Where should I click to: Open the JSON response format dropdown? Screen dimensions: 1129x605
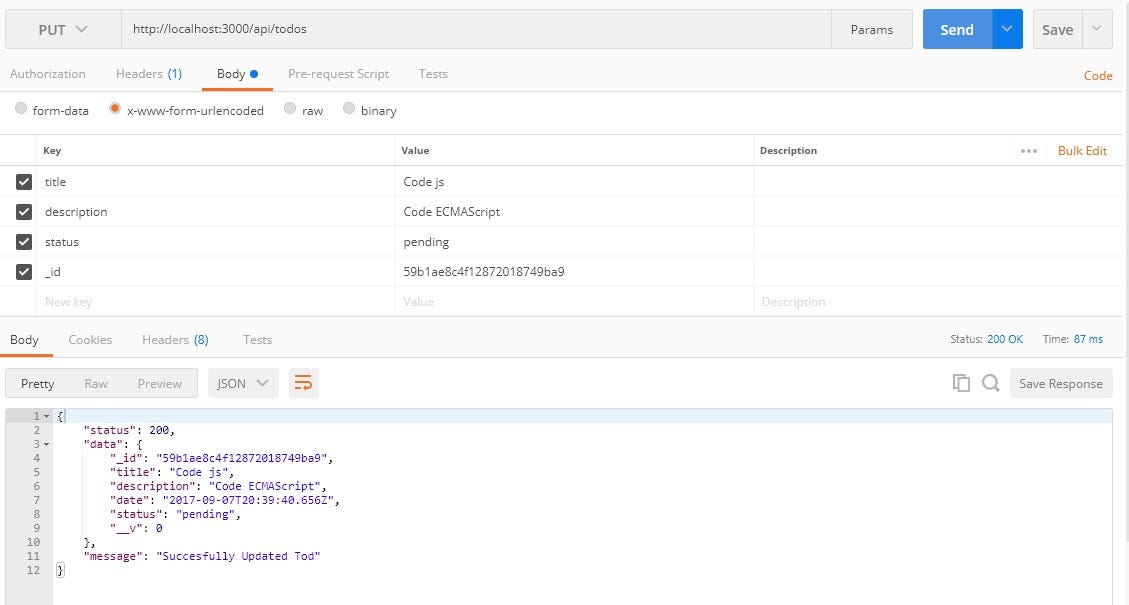[x=242, y=382]
